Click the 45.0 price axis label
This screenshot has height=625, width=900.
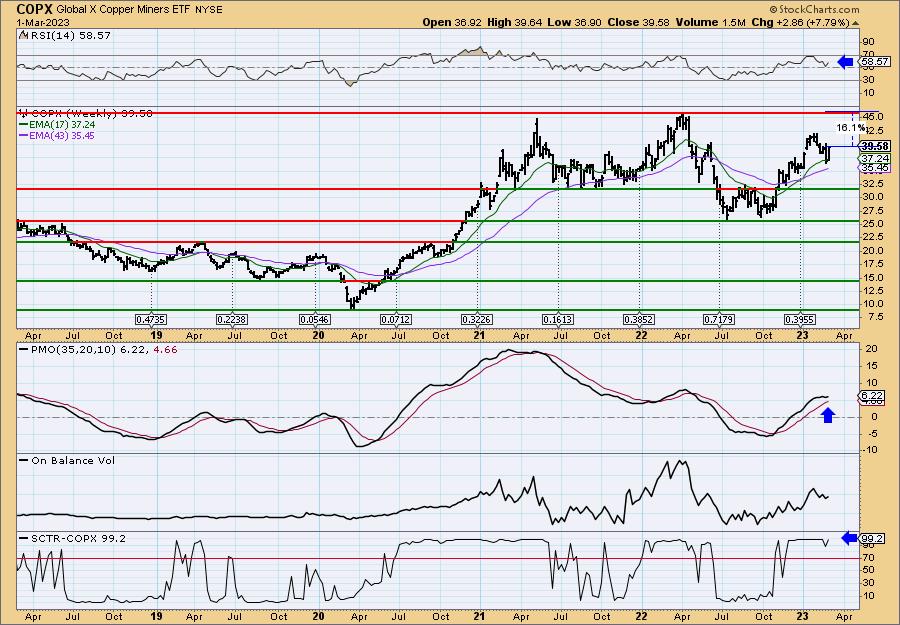[872, 117]
